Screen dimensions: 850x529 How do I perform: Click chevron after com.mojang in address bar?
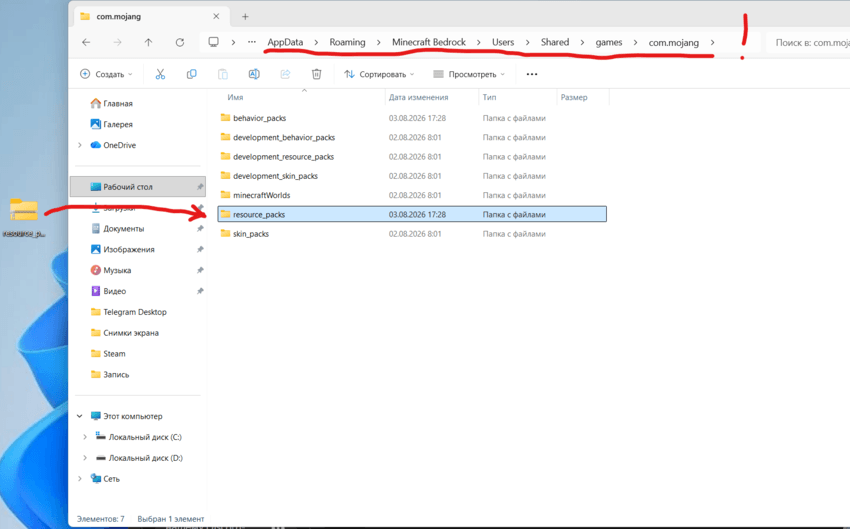coord(712,42)
